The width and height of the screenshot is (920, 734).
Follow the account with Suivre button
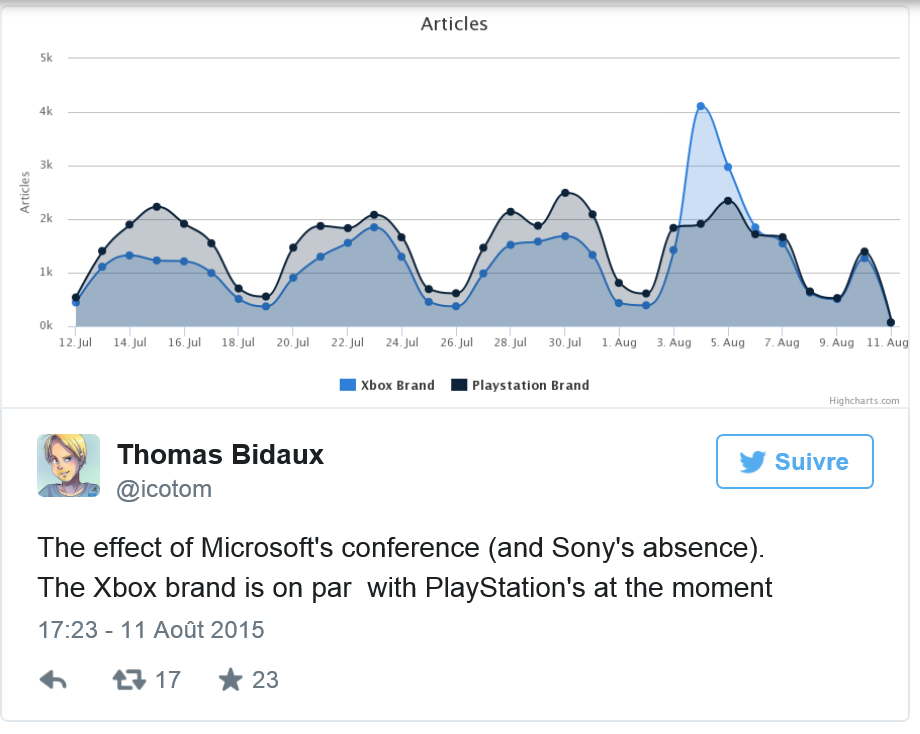pyautogui.click(x=794, y=462)
